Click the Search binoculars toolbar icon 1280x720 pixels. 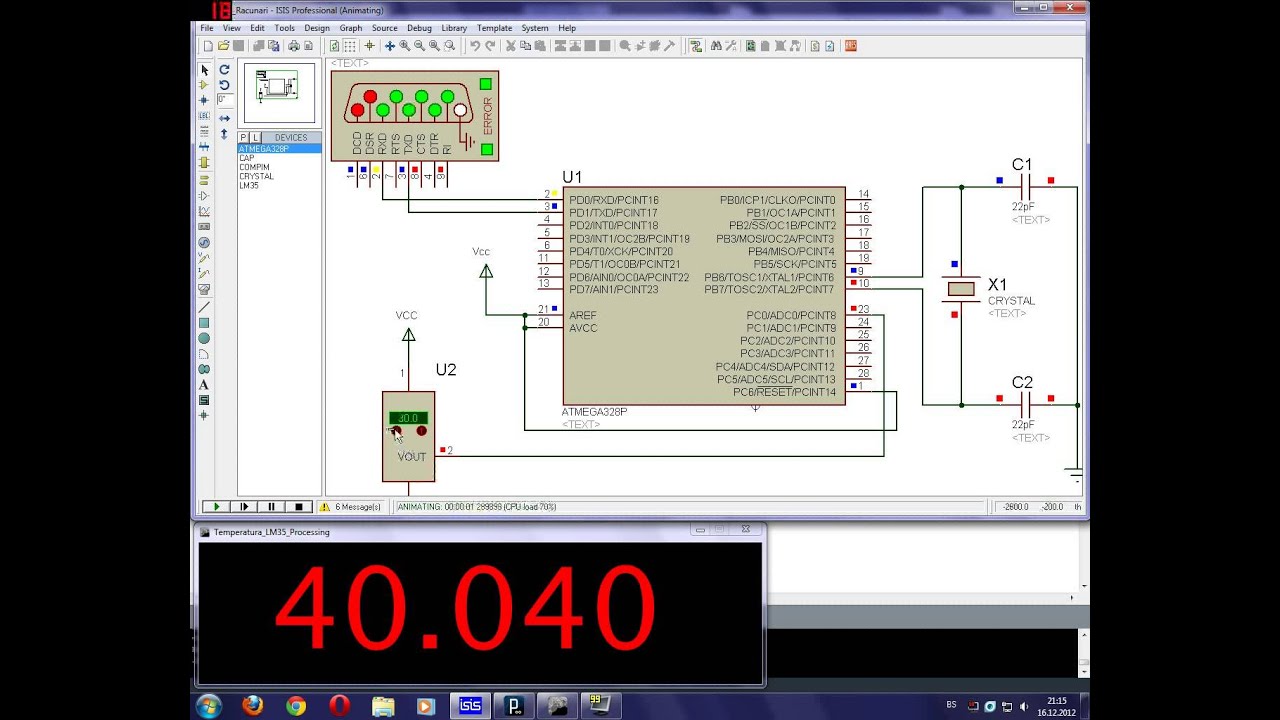tap(716, 45)
